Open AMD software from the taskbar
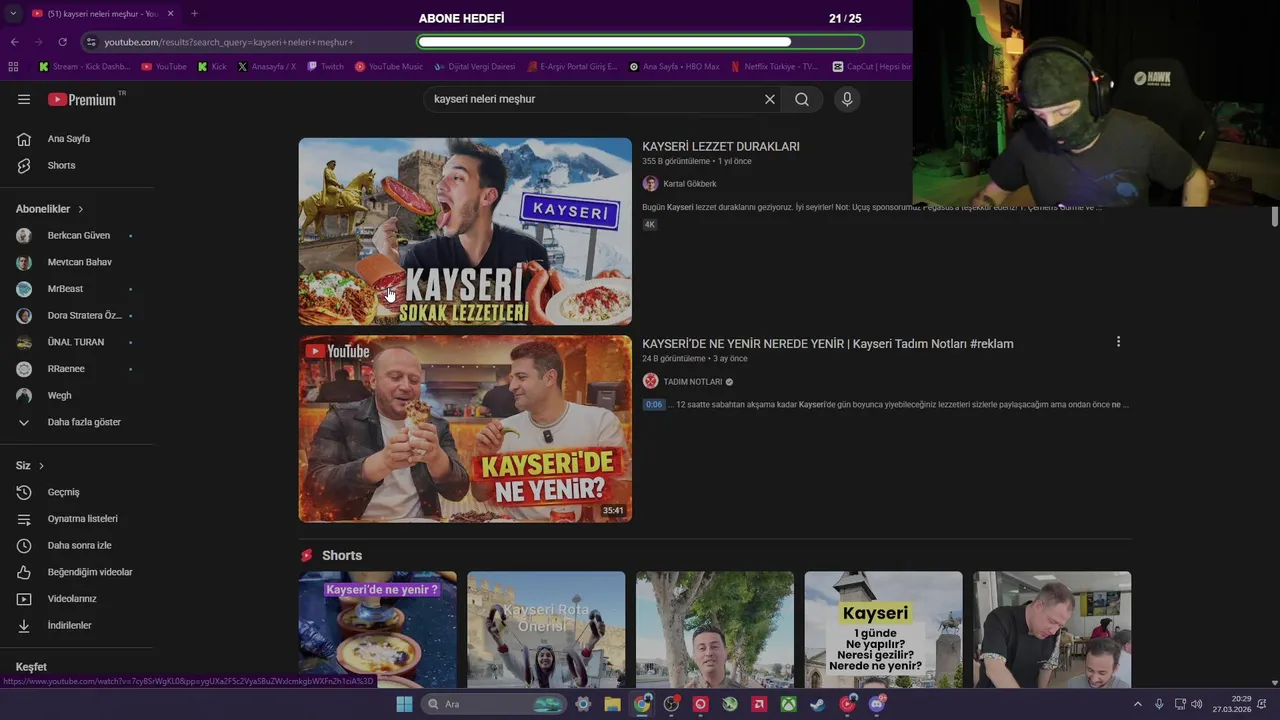 [759, 704]
